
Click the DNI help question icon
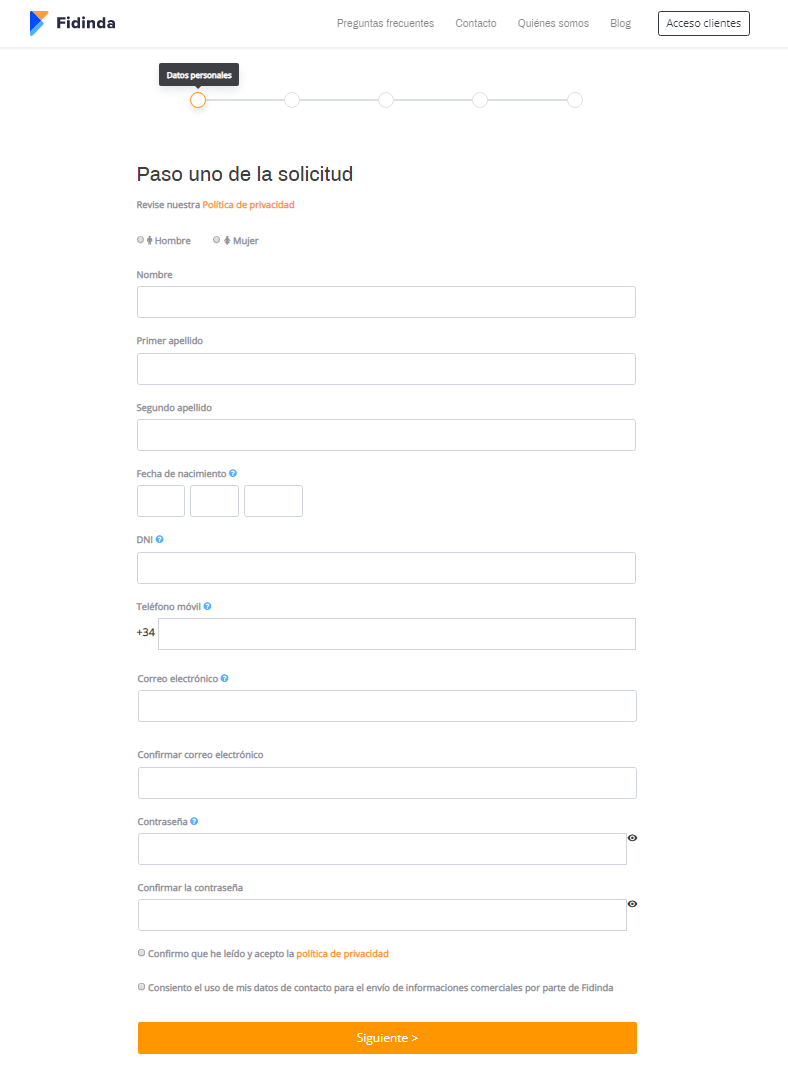(x=160, y=539)
